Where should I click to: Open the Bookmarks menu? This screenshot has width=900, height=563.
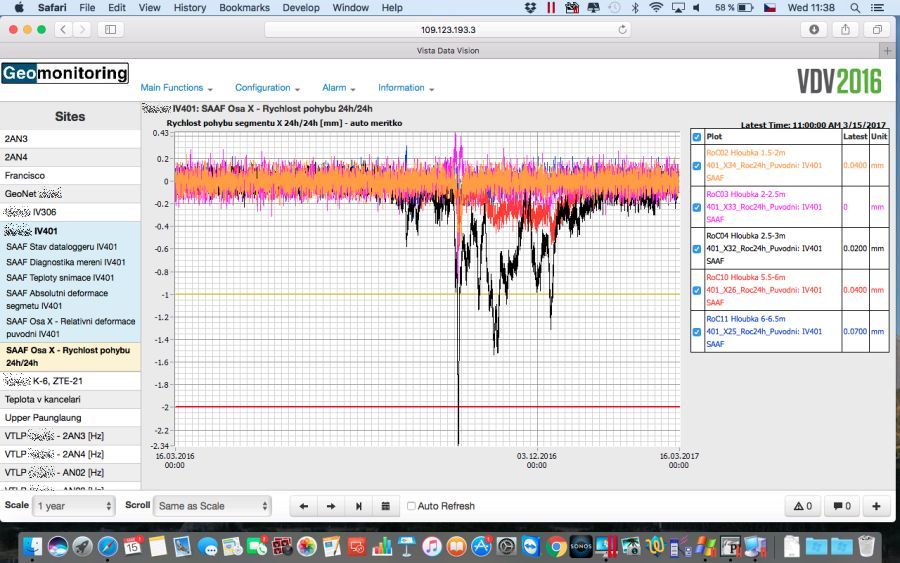coord(245,7)
